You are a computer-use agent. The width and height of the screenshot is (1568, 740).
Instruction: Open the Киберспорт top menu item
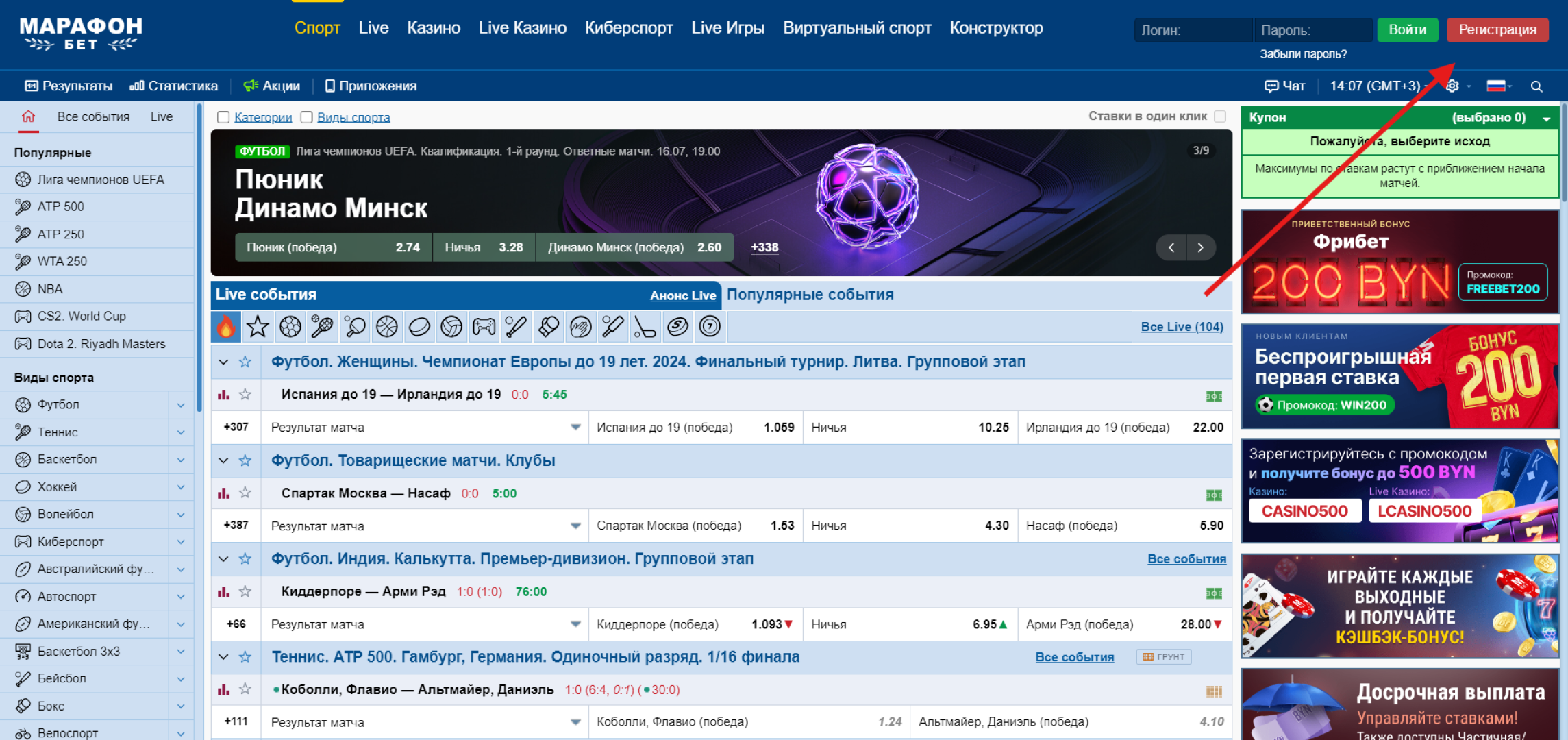coord(629,28)
